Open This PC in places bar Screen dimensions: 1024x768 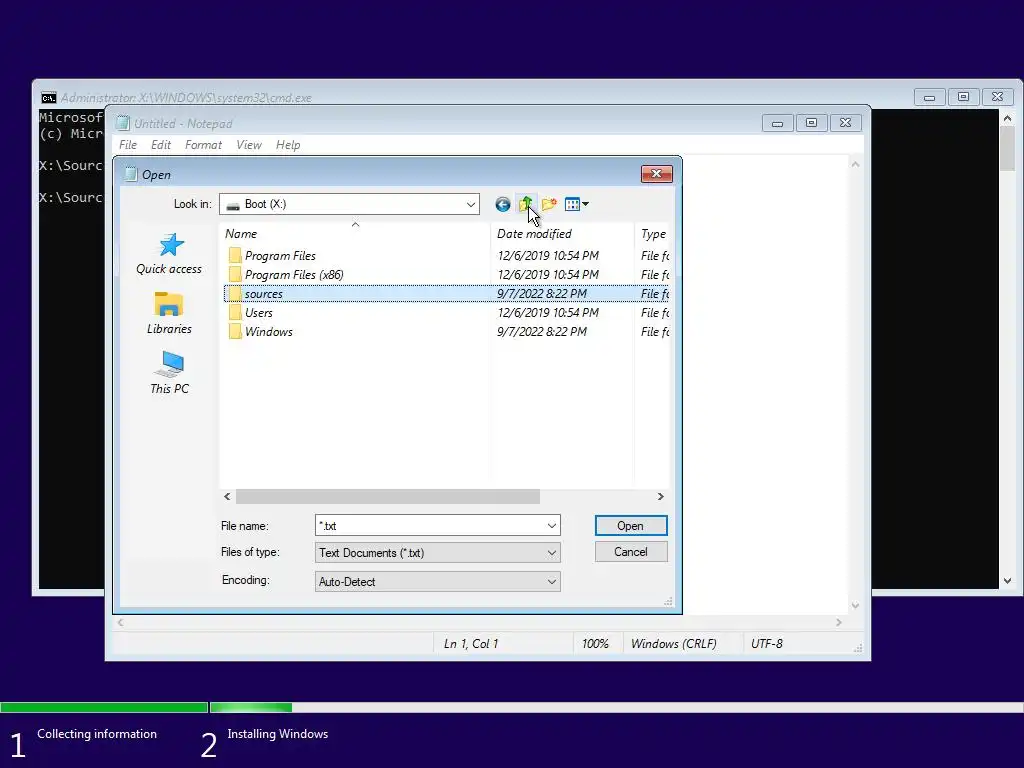tap(169, 373)
